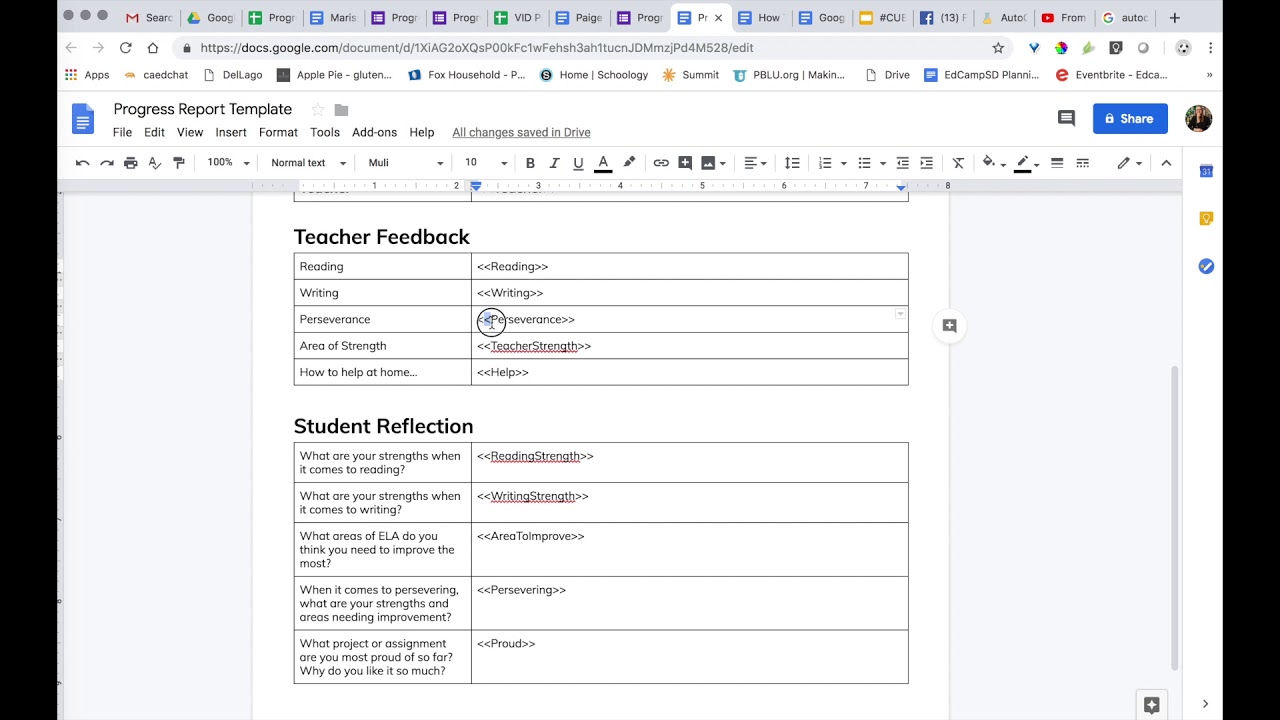
Task: Open the text color picker
Action: click(603, 163)
